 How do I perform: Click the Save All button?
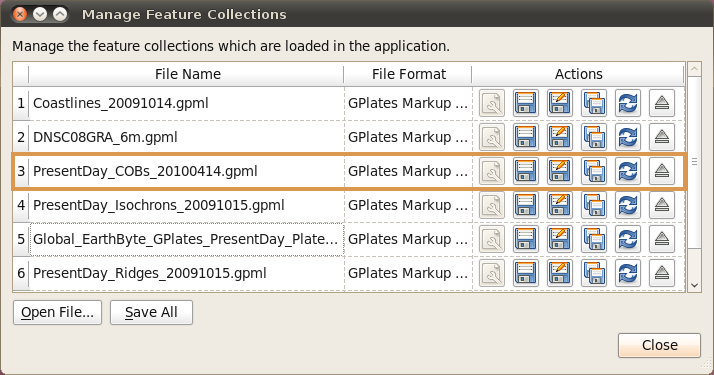[151, 312]
